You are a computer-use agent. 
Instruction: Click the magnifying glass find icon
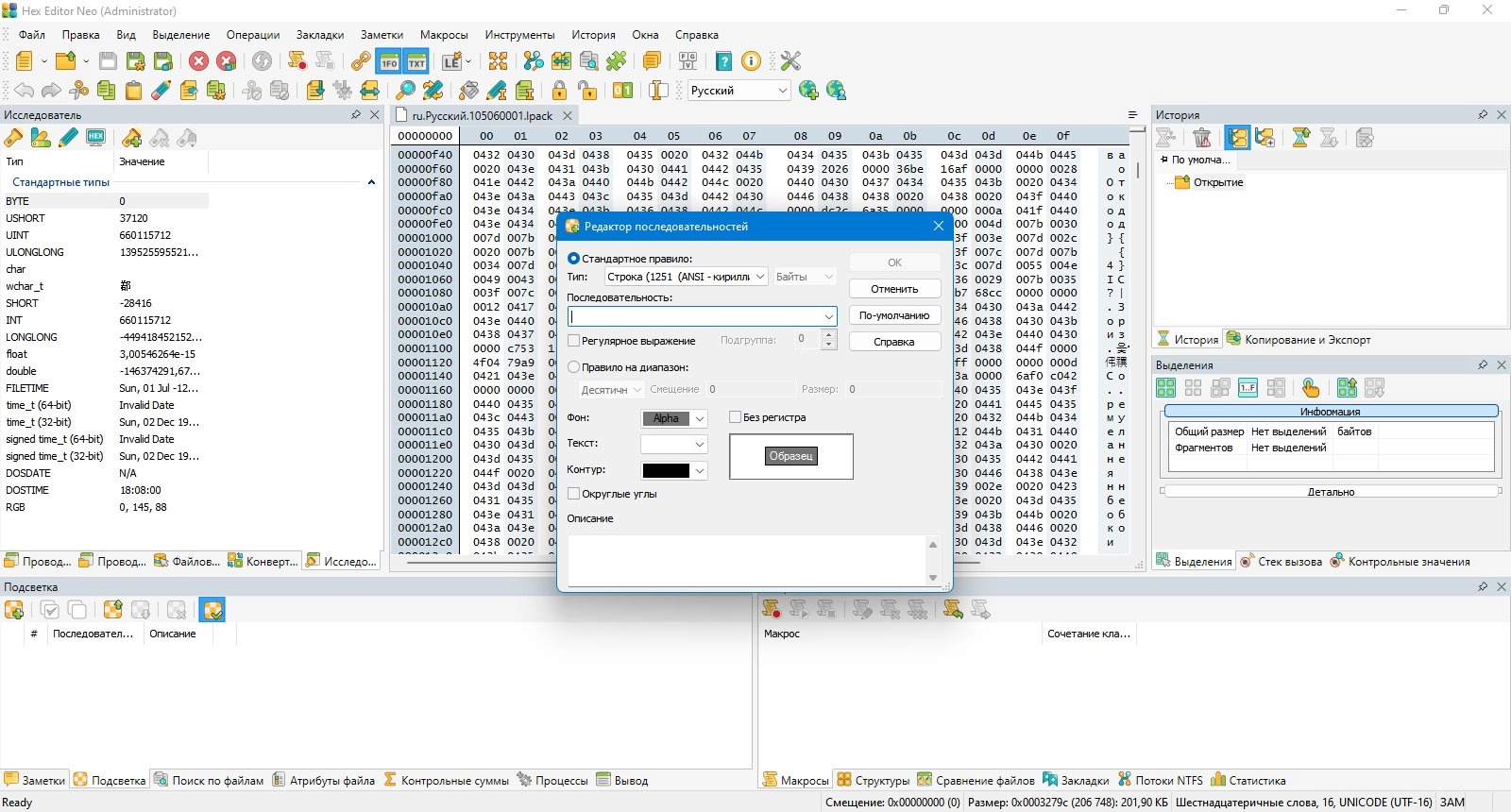(x=405, y=91)
